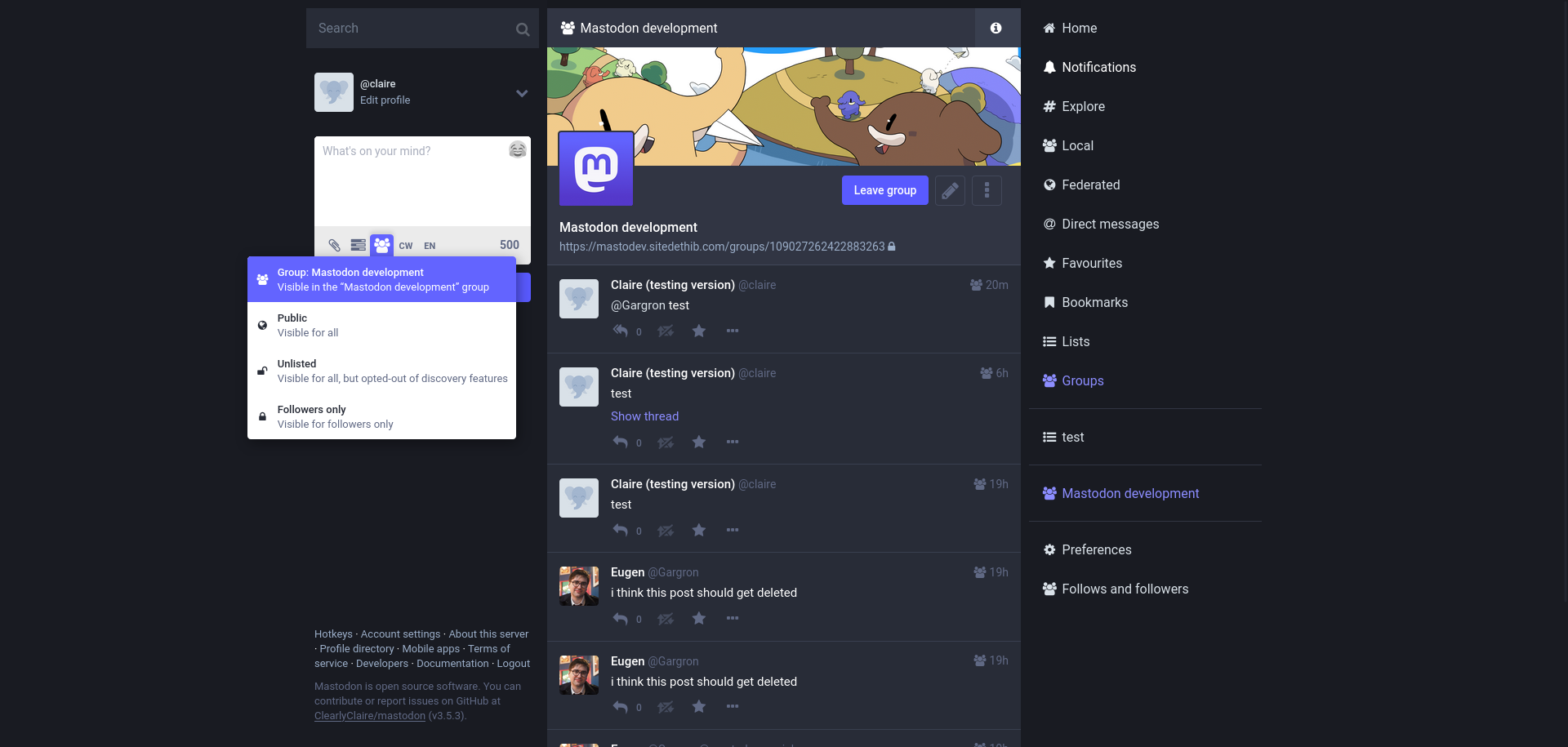Image resolution: width=1568 pixels, height=747 pixels.
Task: Click the group info icon in header
Action: [996, 28]
